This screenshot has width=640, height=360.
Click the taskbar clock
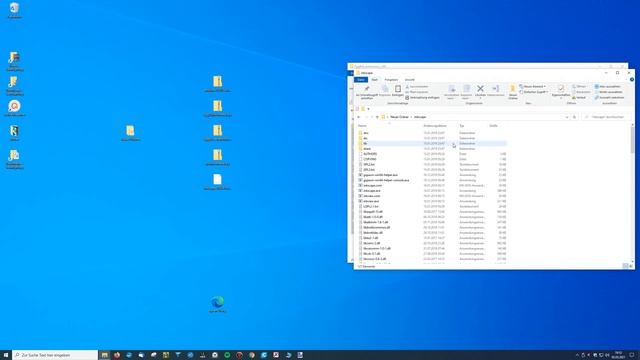click(x=618, y=355)
